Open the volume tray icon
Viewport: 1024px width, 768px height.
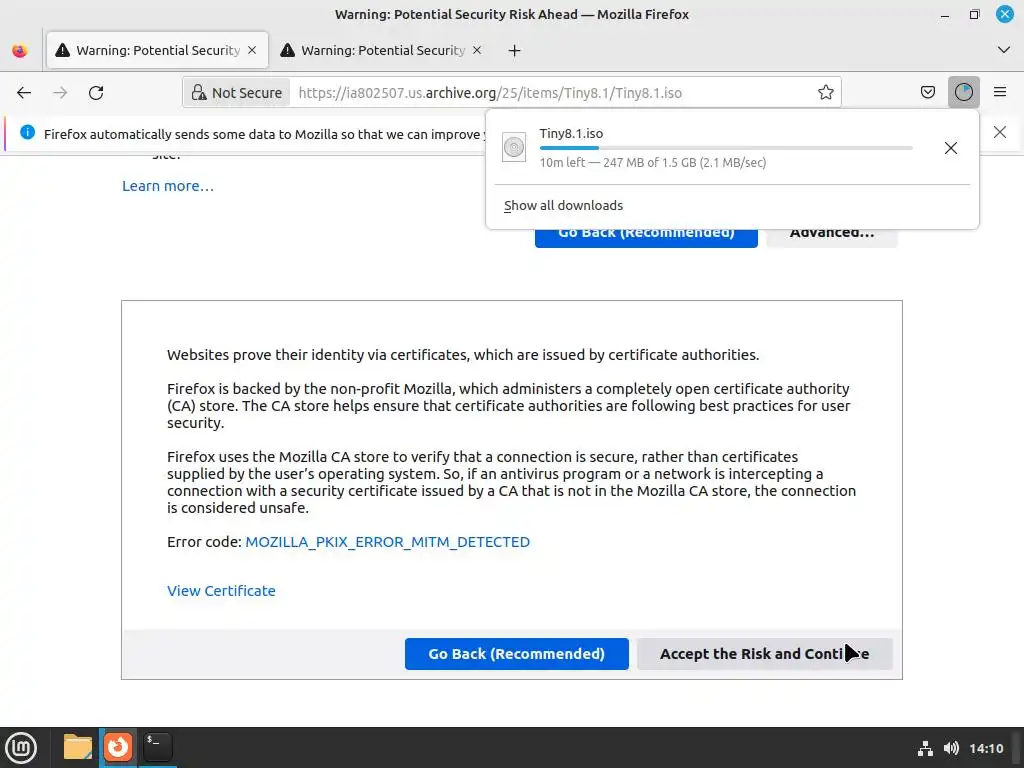[x=952, y=748]
